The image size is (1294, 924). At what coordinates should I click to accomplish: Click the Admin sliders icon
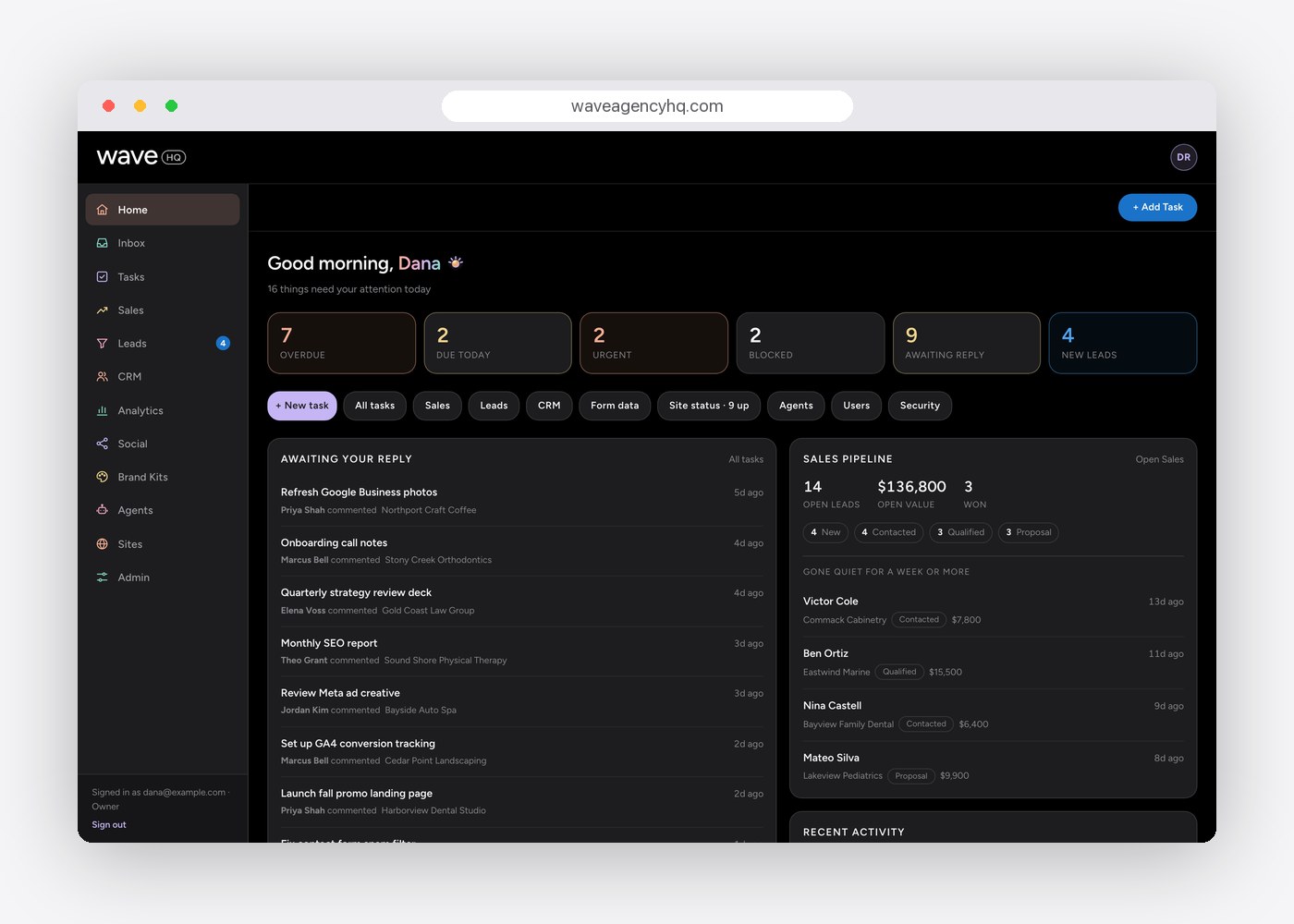pos(103,577)
